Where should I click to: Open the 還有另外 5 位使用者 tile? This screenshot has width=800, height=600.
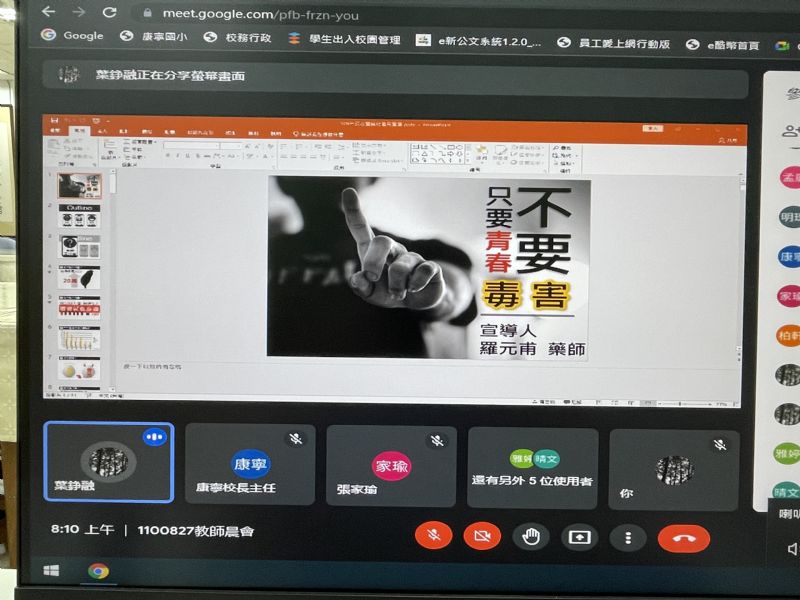[x=532, y=468]
